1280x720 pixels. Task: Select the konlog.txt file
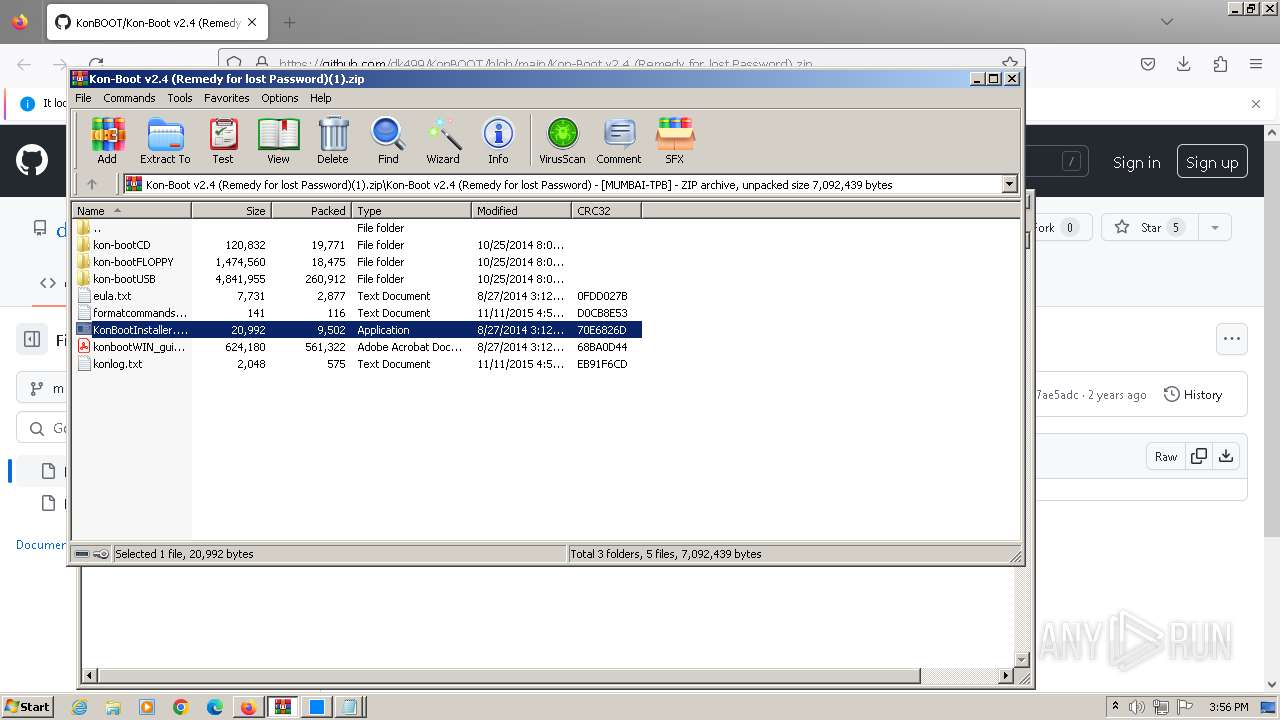(357, 364)
